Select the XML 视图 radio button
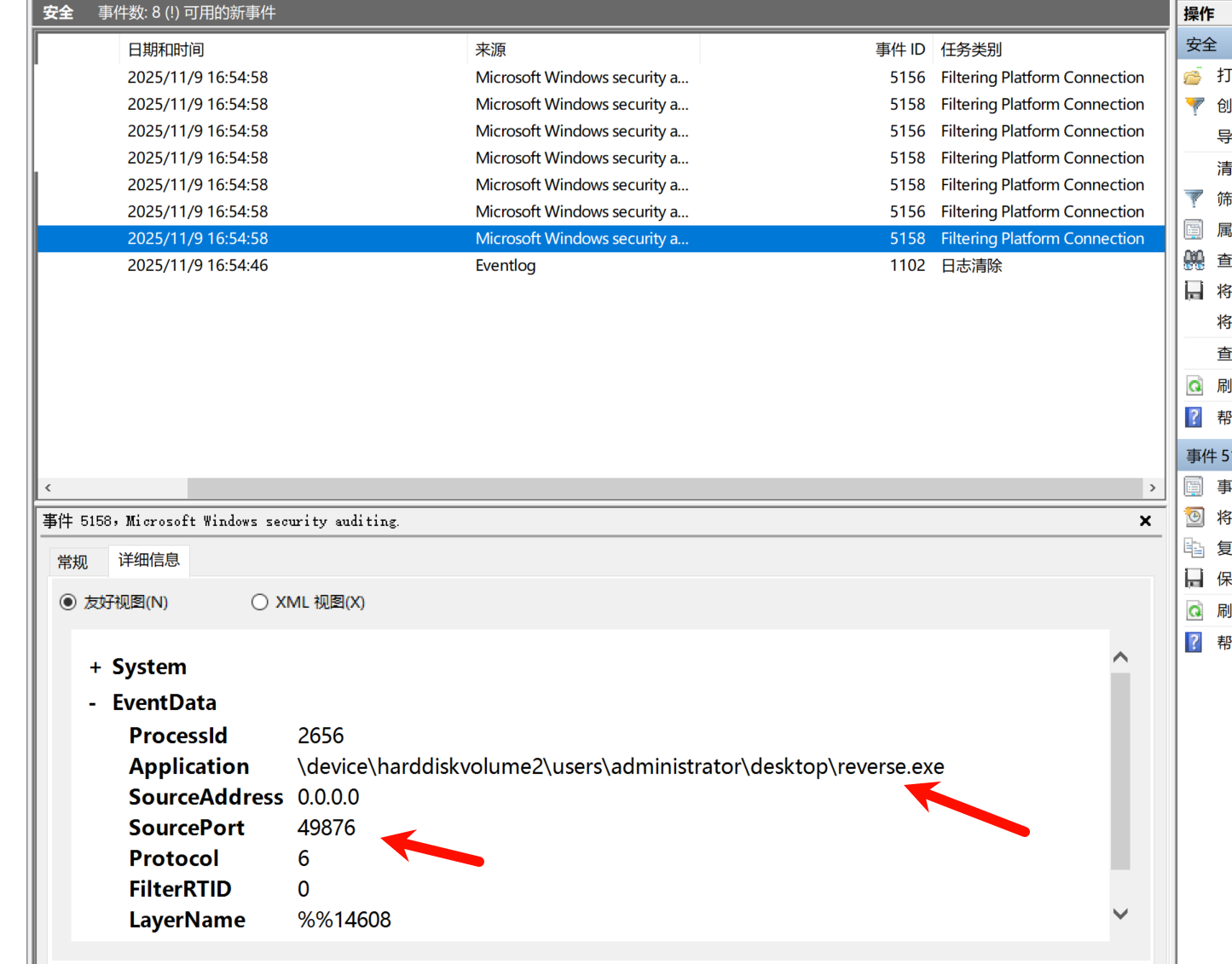Viewport: 1232px width, 964px height. coord(260,603)
